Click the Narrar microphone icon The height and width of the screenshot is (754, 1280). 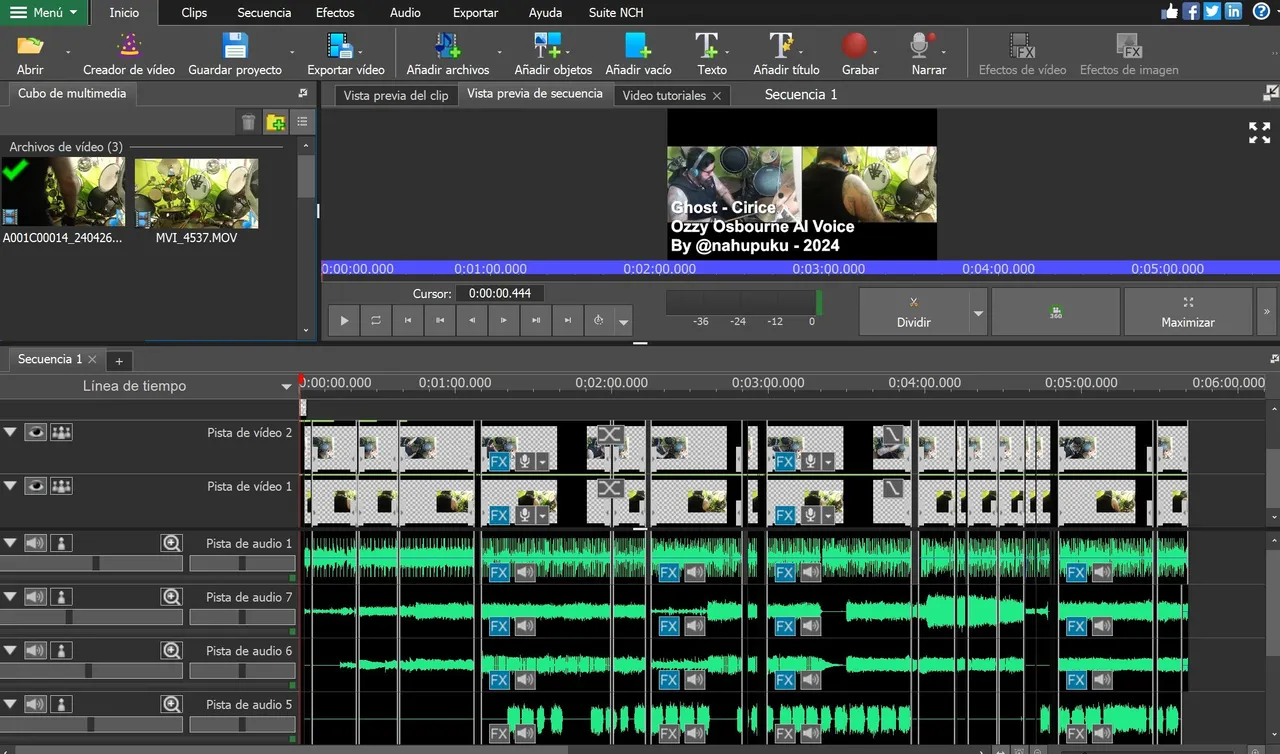[923, 45]
